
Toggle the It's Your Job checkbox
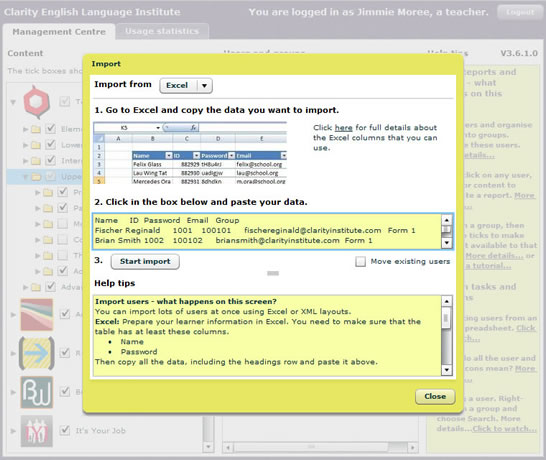[65, 430]
